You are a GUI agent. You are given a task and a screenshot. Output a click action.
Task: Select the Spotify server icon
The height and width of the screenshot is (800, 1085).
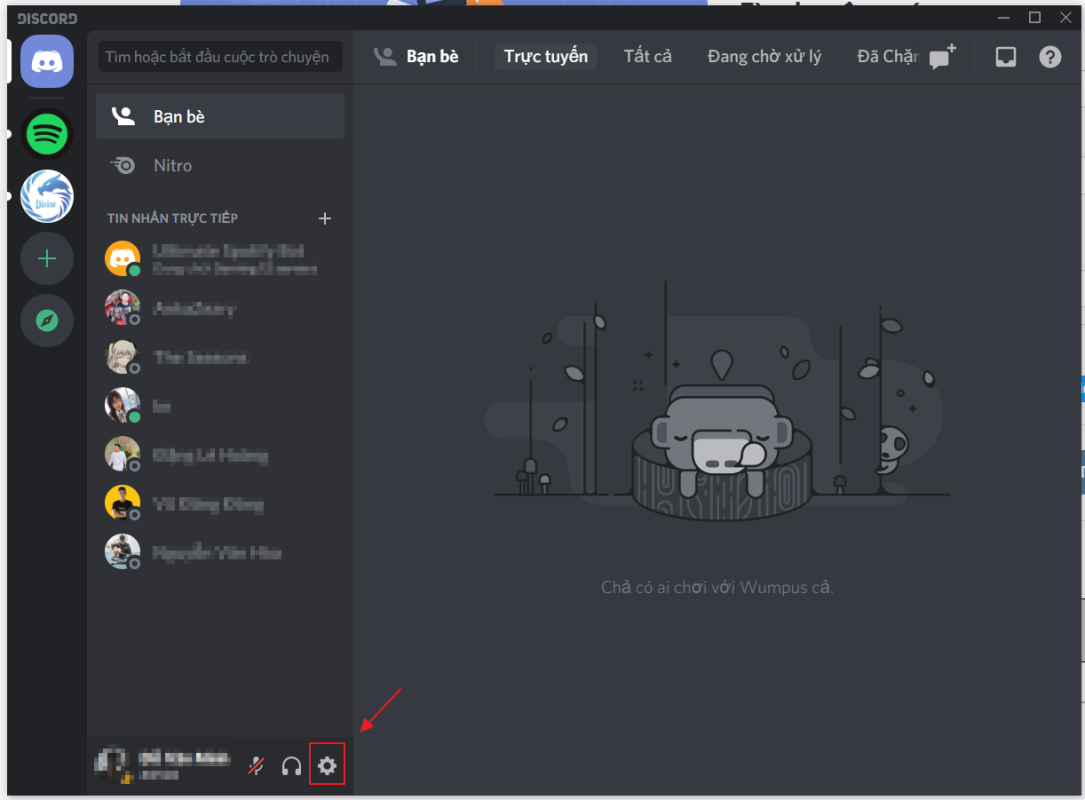[46, 134]
